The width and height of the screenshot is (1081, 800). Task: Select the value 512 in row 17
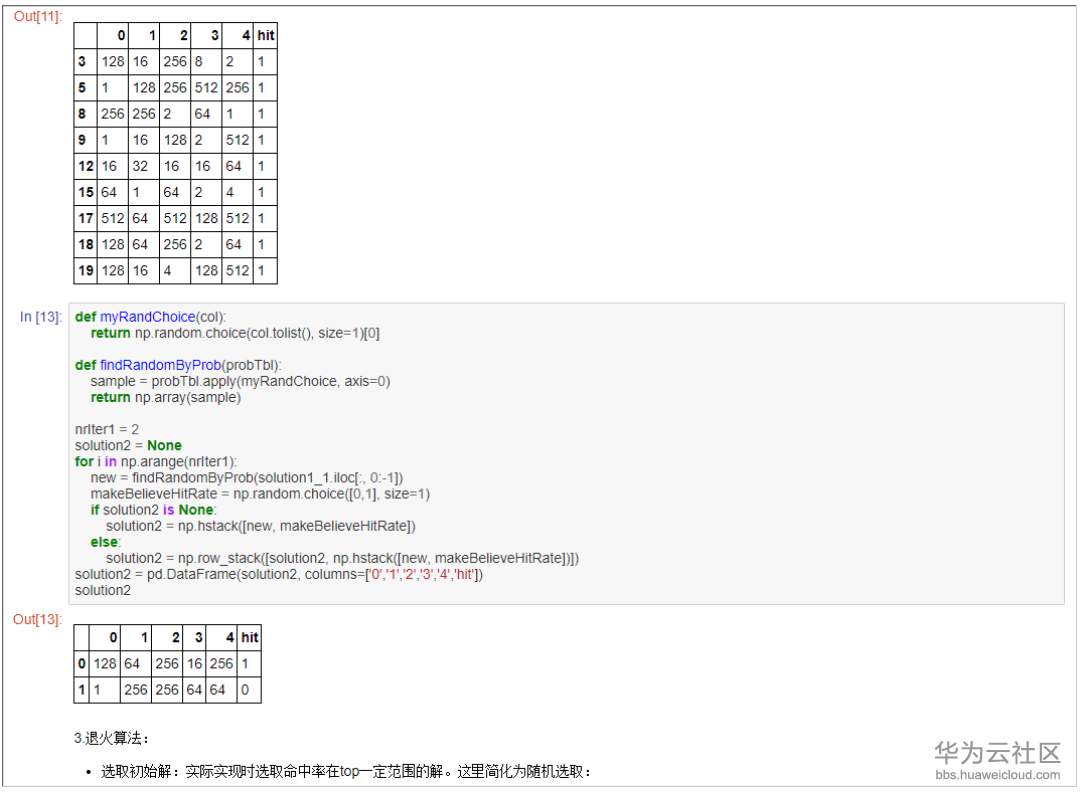tap(112, 218)
